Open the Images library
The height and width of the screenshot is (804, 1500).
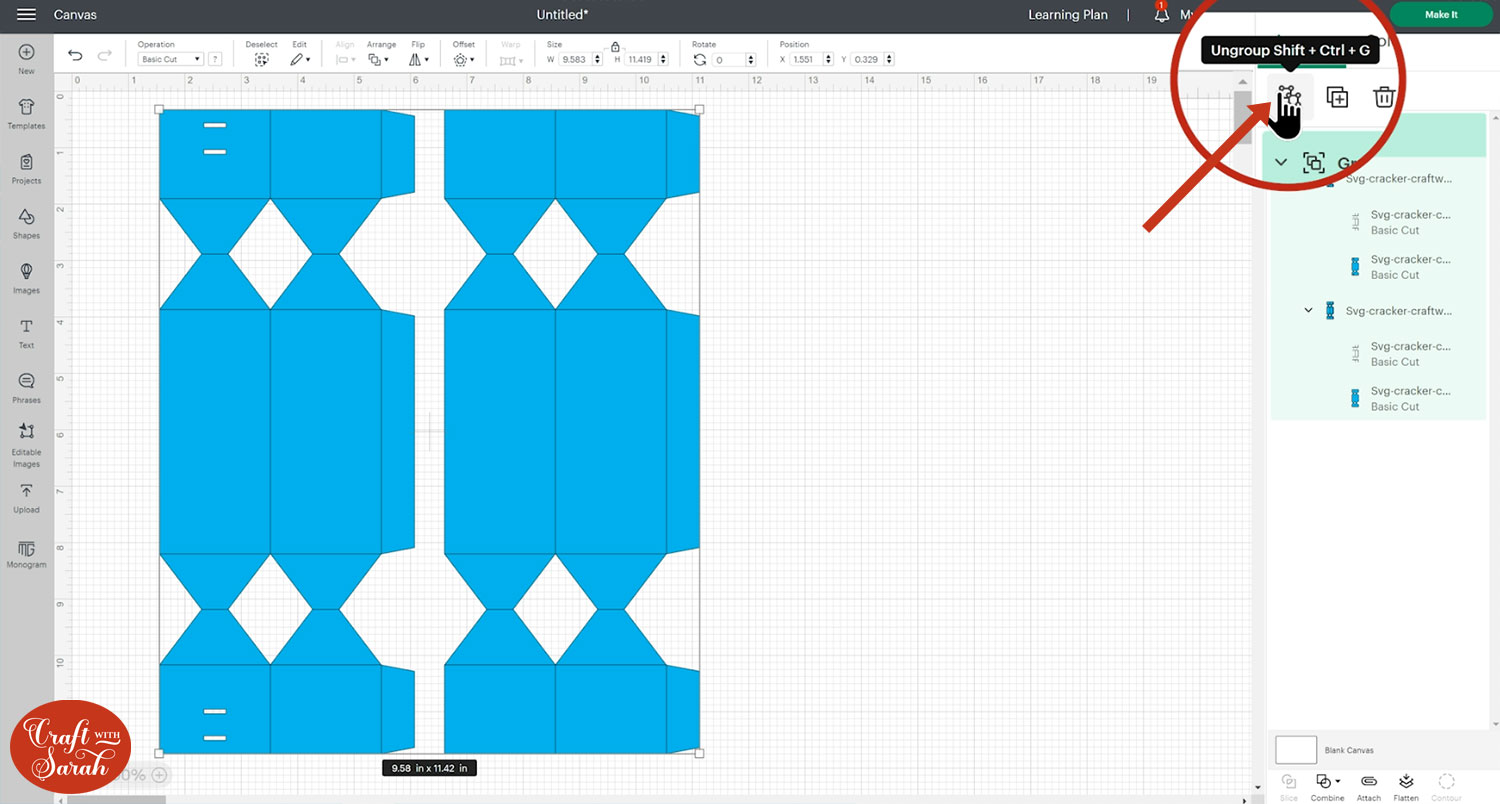coord(26,277)
